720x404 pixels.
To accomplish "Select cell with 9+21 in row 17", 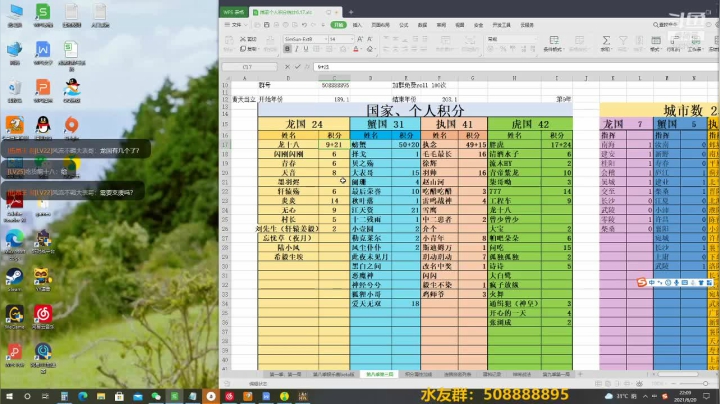I will pyautogui.click(x=334, y=144).
